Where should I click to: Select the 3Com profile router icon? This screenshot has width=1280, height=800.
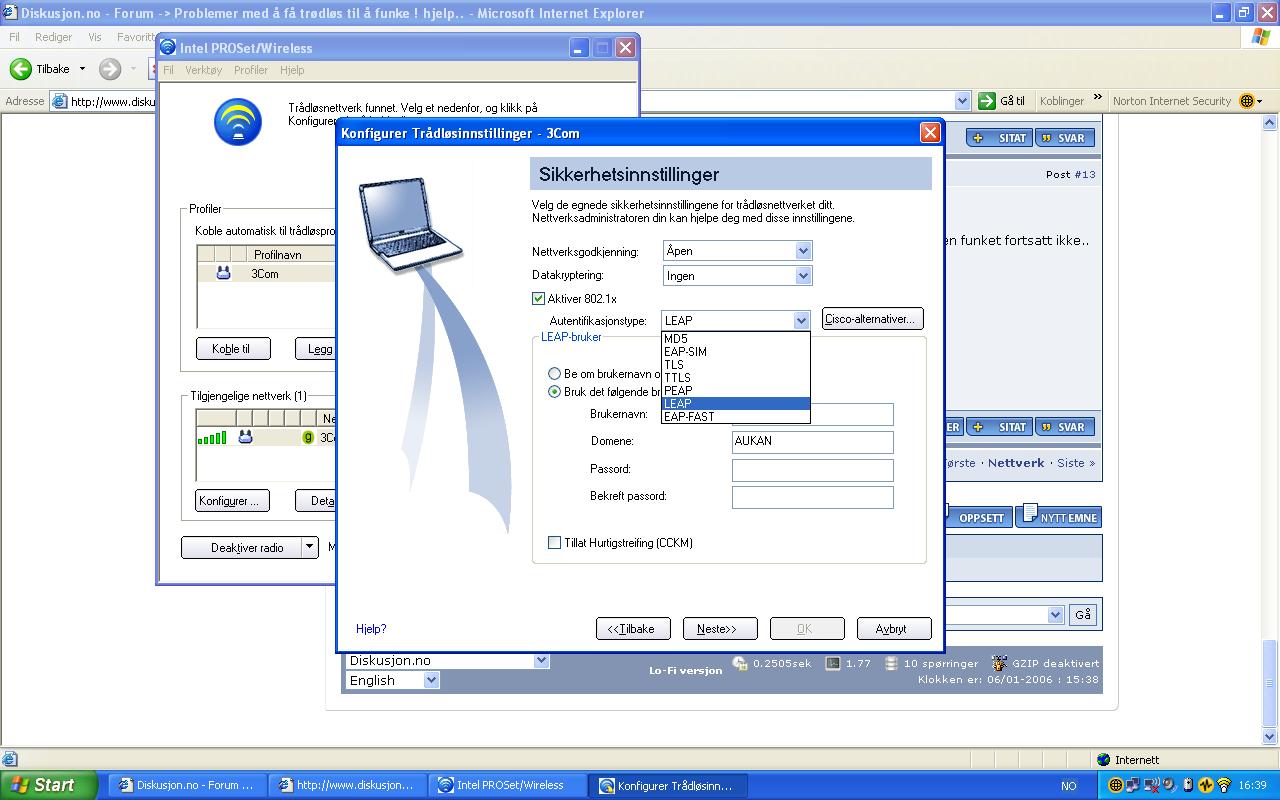[223, 273]
